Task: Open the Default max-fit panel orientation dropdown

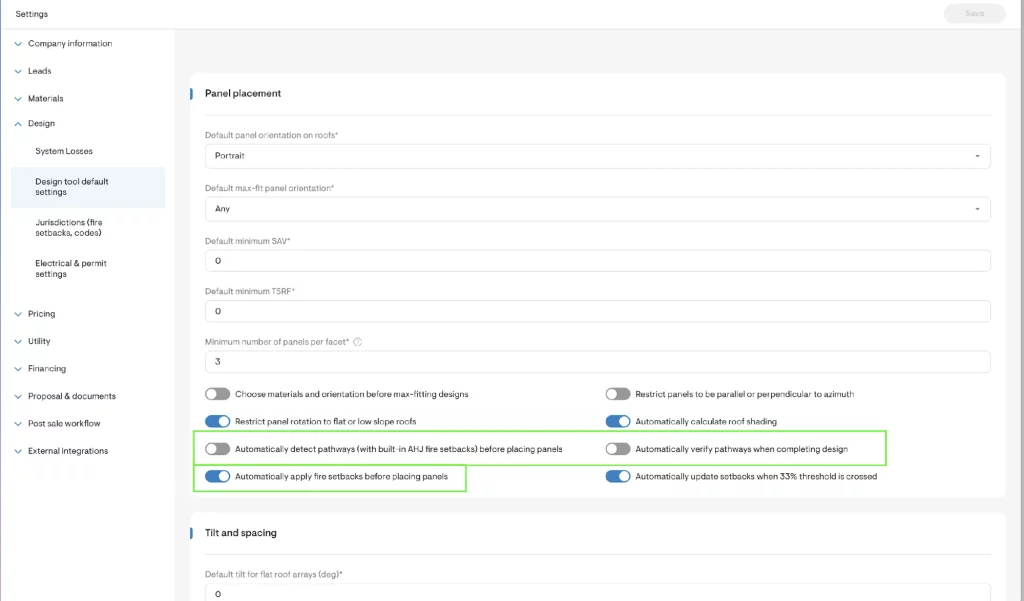Action: (597, 209)
